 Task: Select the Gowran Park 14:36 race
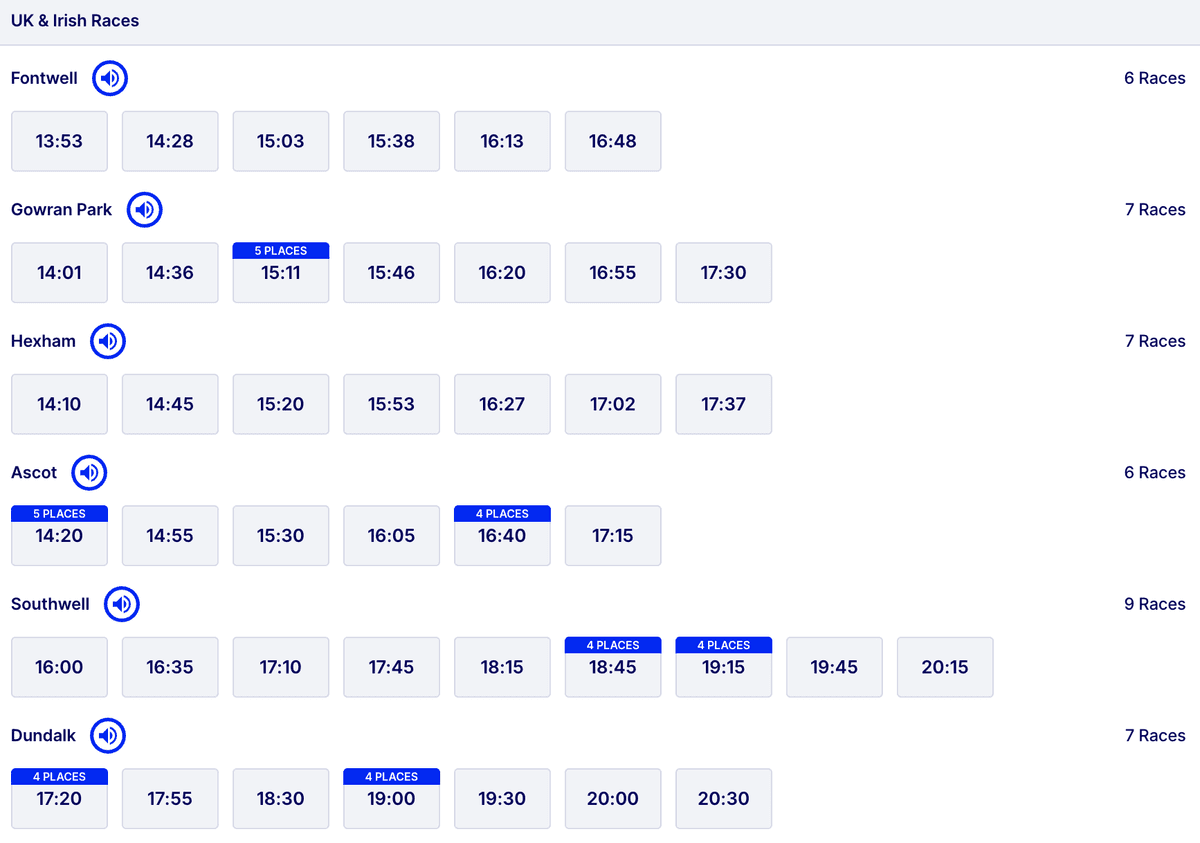pos(170,273)
